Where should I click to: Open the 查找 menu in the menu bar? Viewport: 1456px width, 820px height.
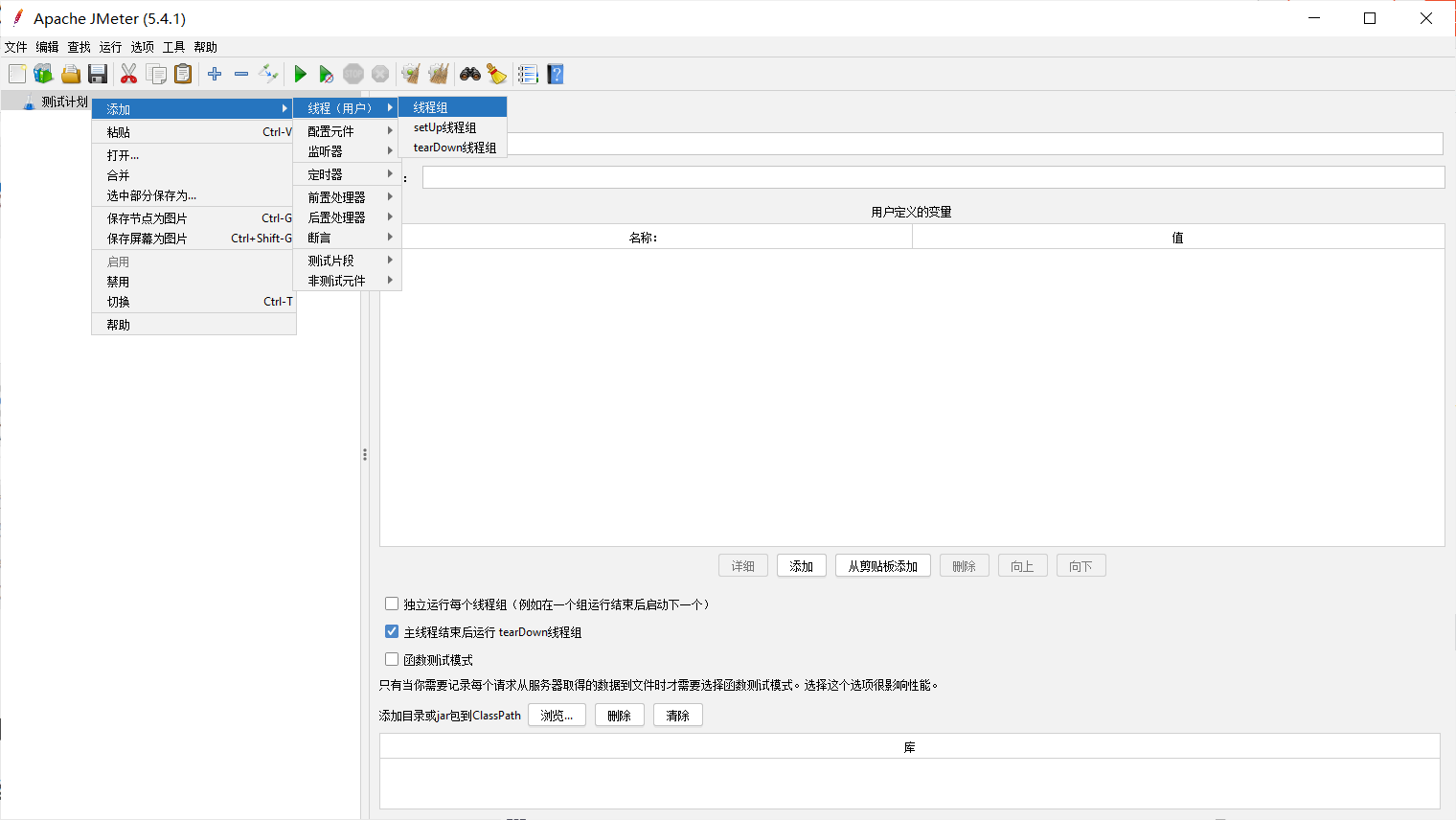pos(79,47)
